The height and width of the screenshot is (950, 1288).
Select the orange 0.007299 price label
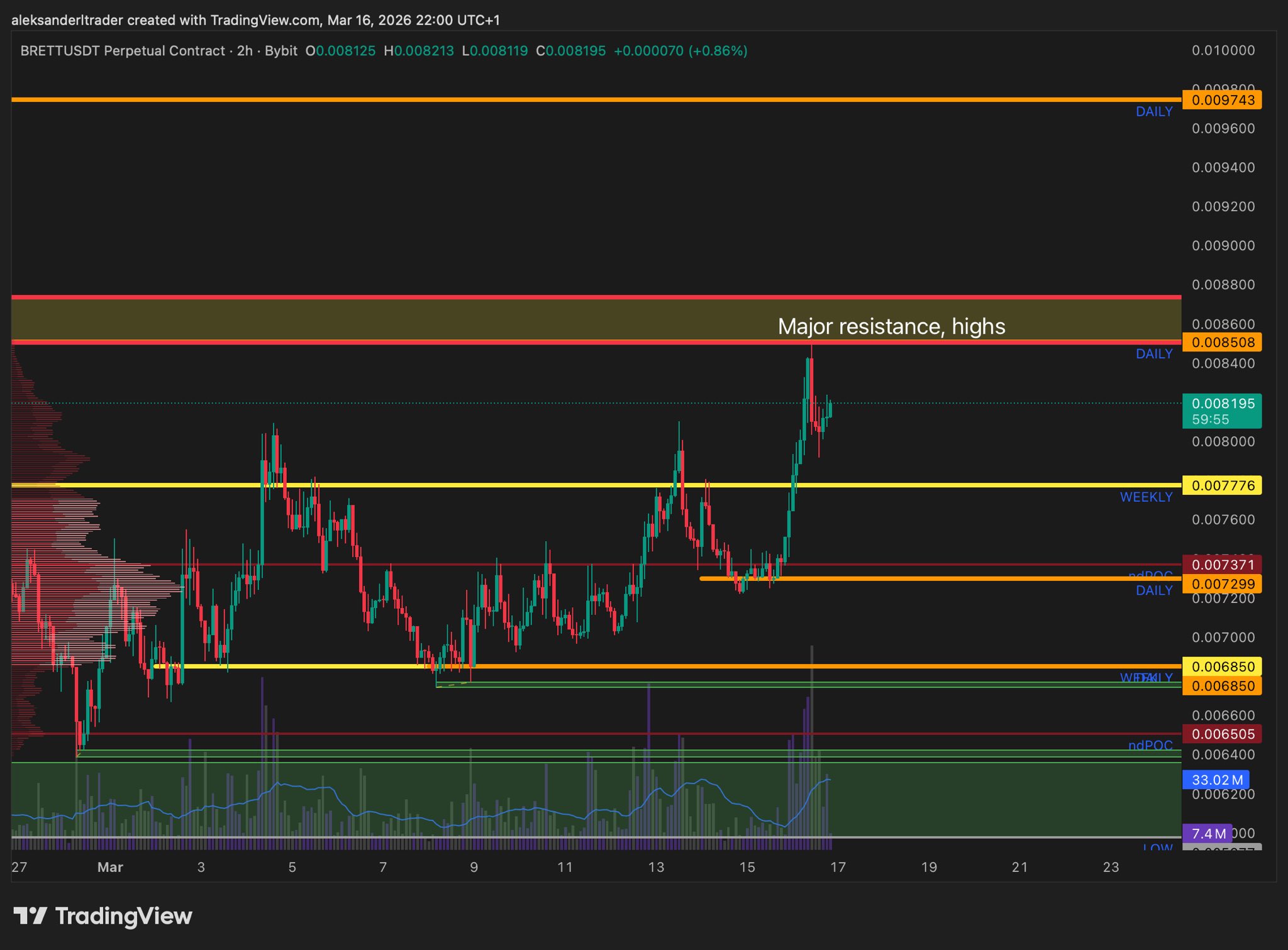click(x=1222, y=584)
